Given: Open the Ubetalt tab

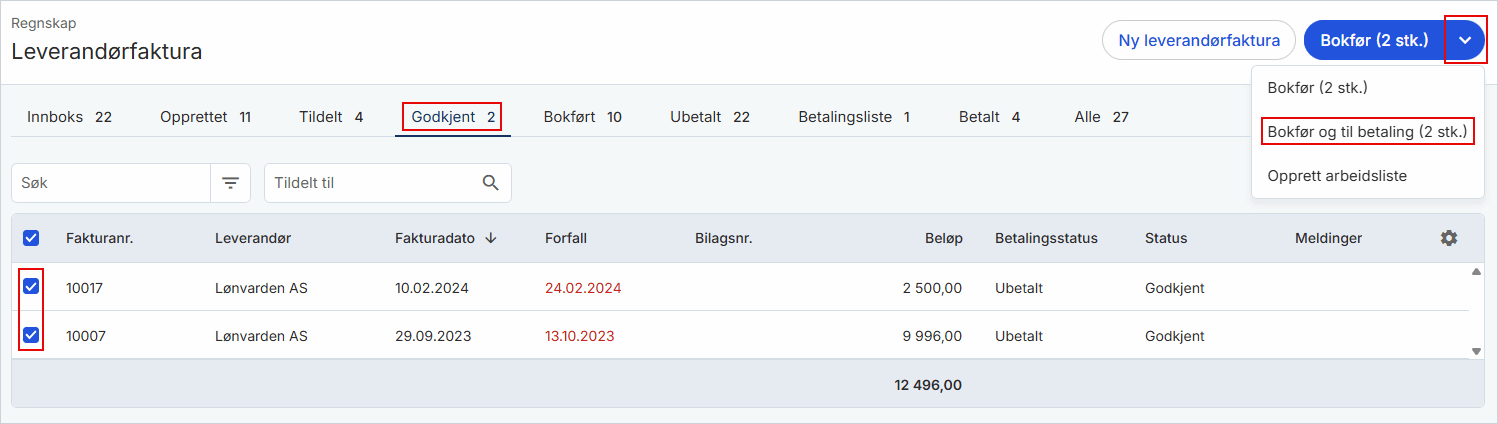Looking at the screenshot, I should (x=709, y=117).
